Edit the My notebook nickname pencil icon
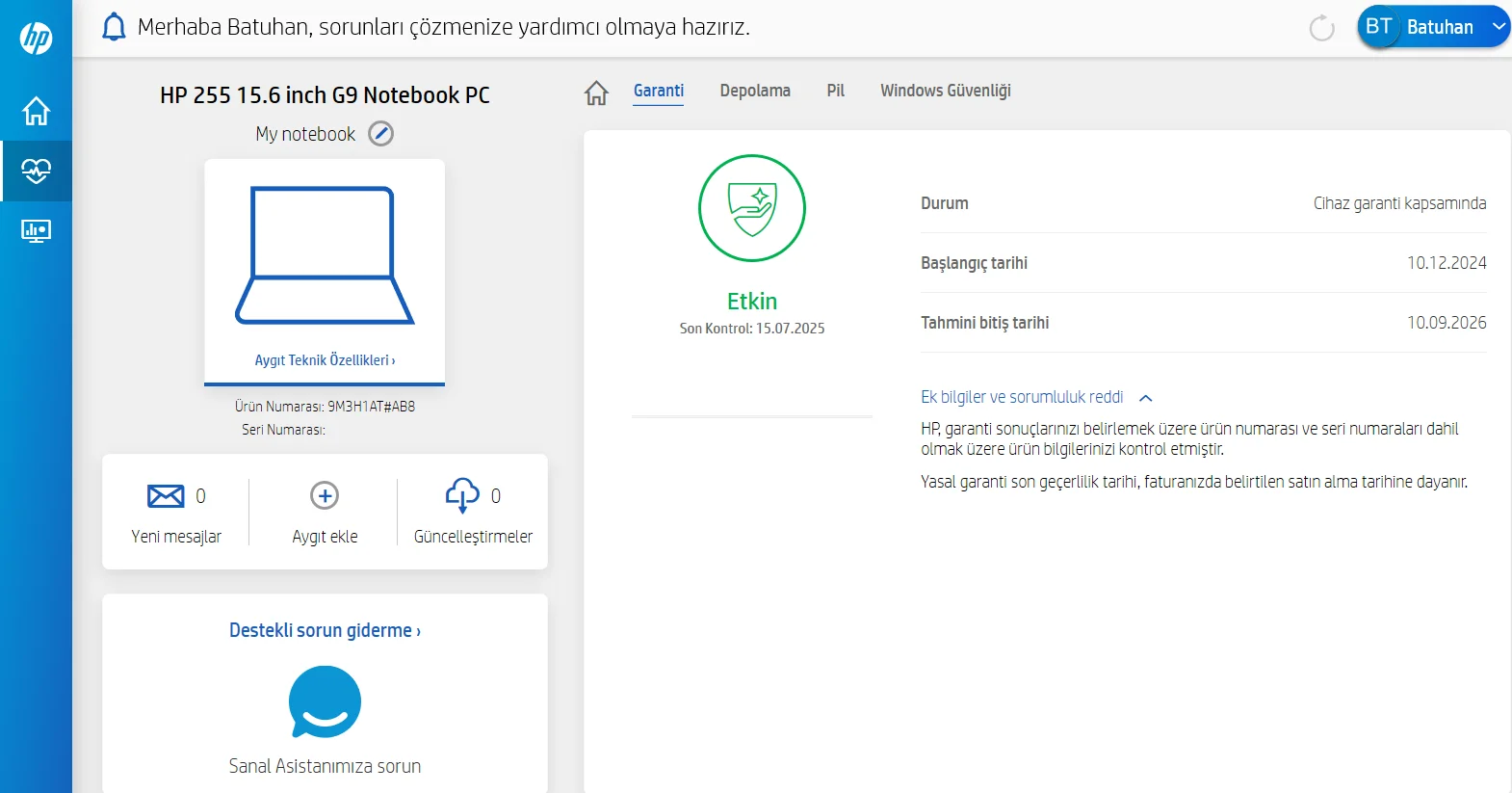Viewport: 1512px width, 793px height. [381, 134]
